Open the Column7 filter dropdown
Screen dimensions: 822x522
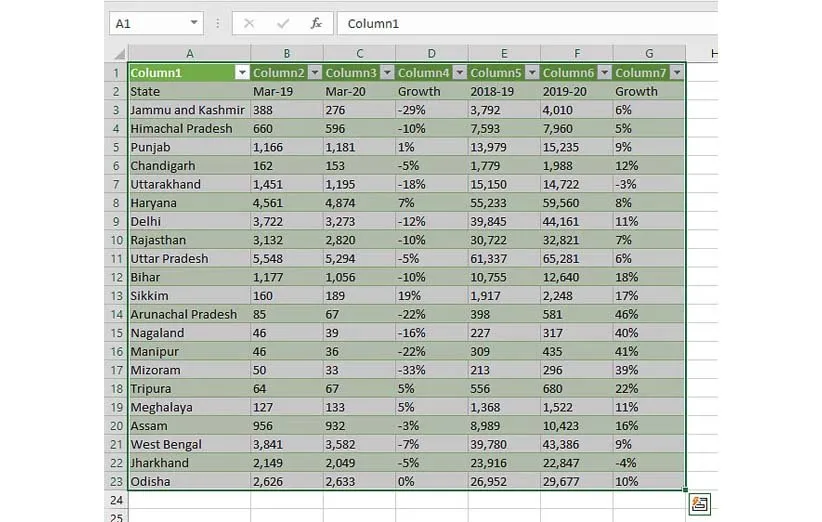coord(677,73)
